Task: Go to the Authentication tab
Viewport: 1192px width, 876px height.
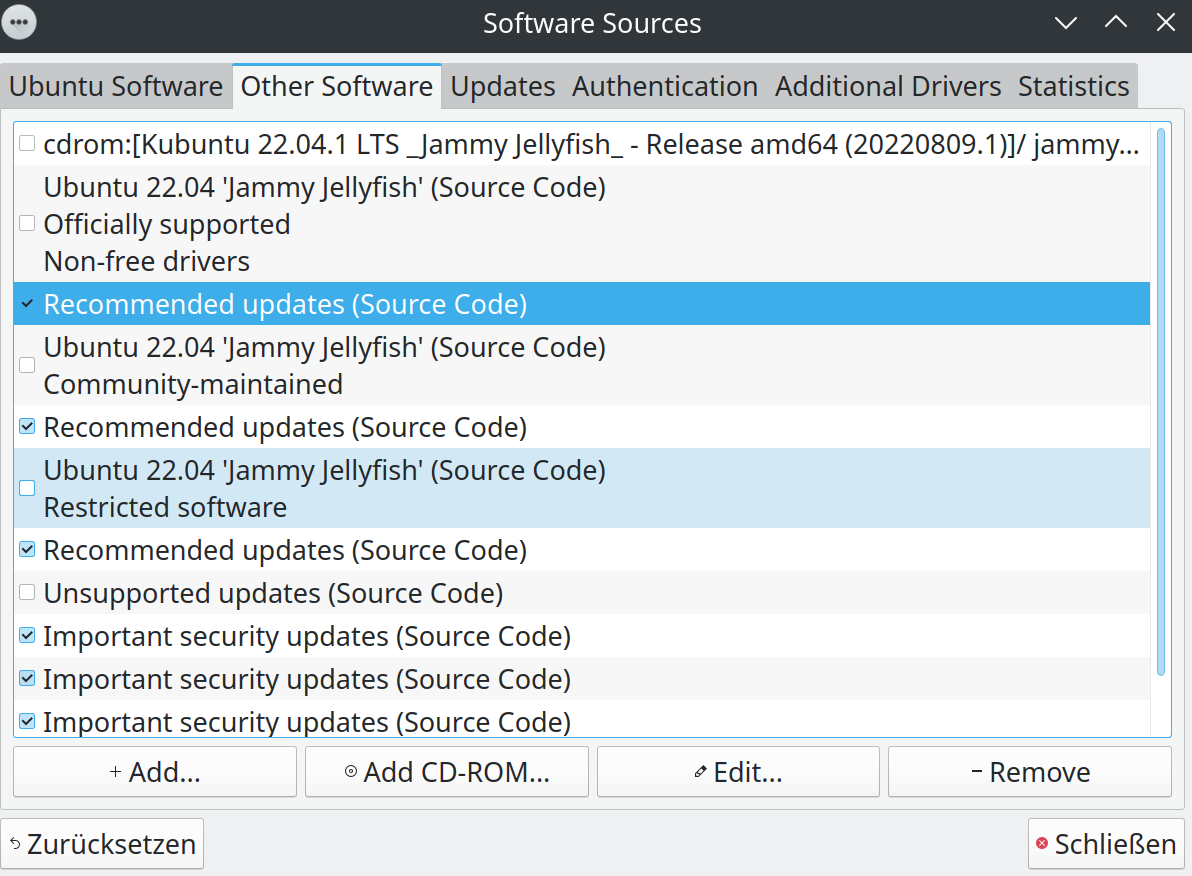Action: (x=665, y=86)
